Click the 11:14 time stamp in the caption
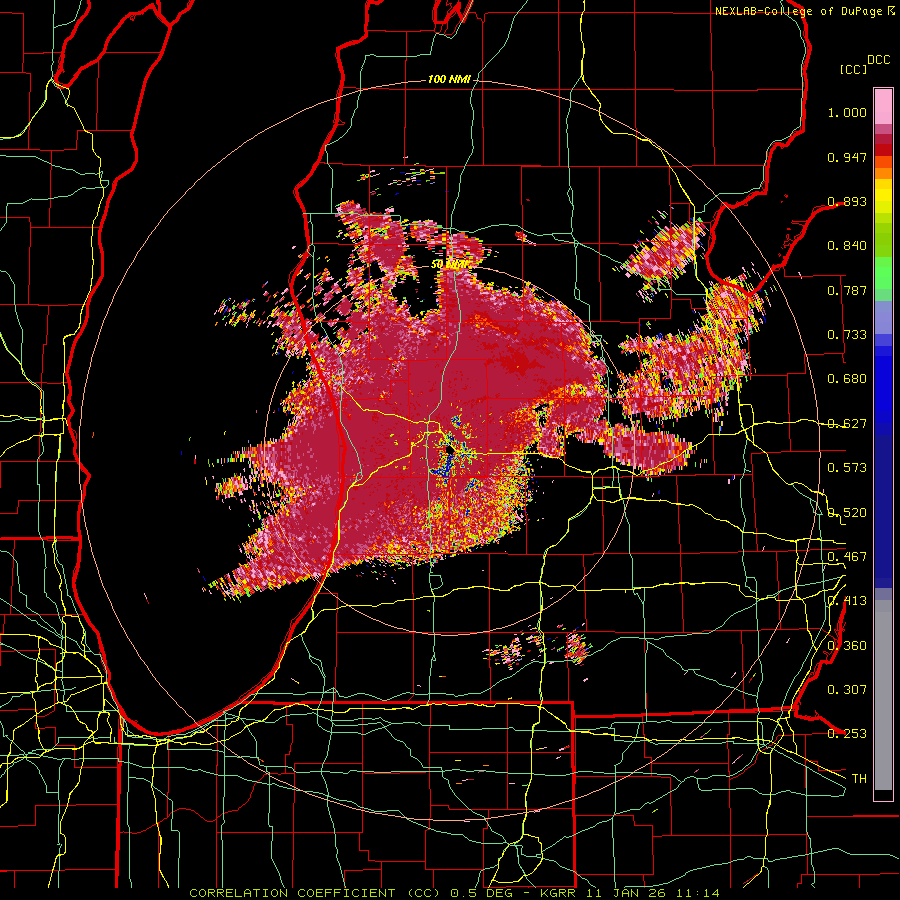The height and width of the screenshot is (900, 900). [697, 893]
